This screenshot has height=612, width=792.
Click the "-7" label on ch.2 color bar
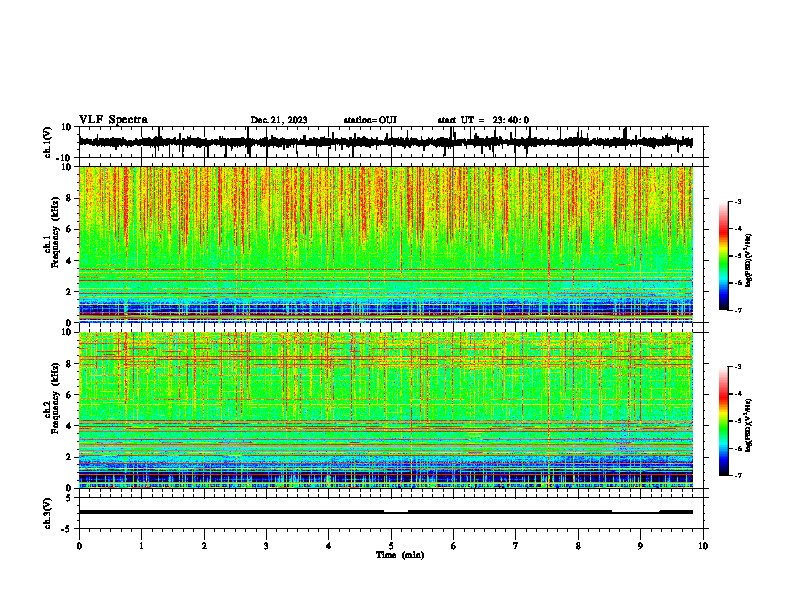click(737, 475)
